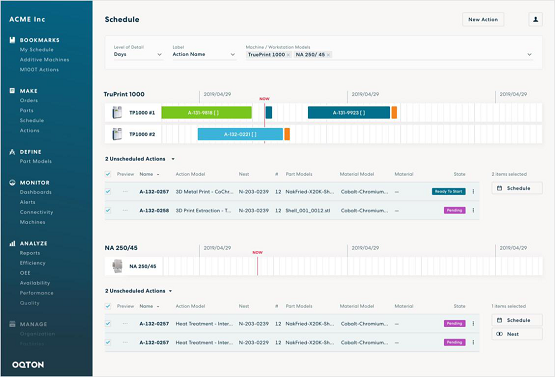Click the Define section icon
555x377 pixels.
(12, 152)
